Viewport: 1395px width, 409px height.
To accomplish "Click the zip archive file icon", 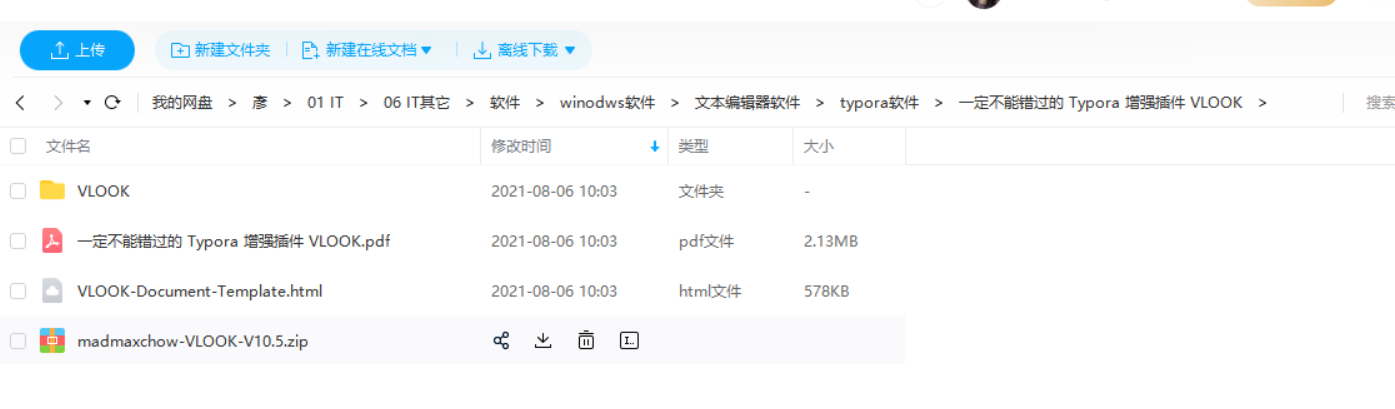I will tap(52, 340).
